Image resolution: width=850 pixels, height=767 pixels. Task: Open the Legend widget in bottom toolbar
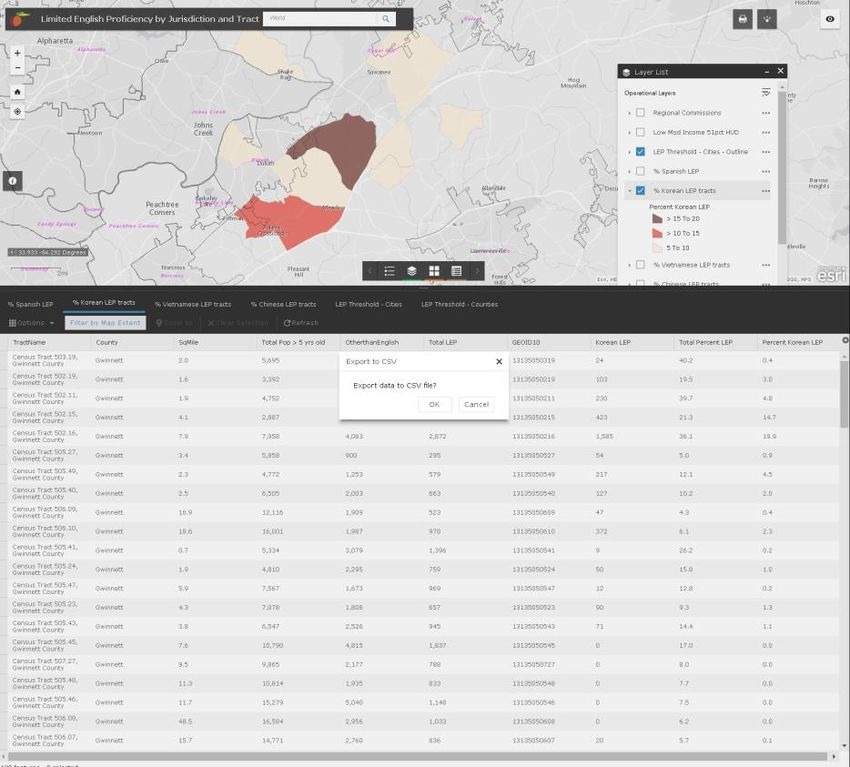coord(389,271)
